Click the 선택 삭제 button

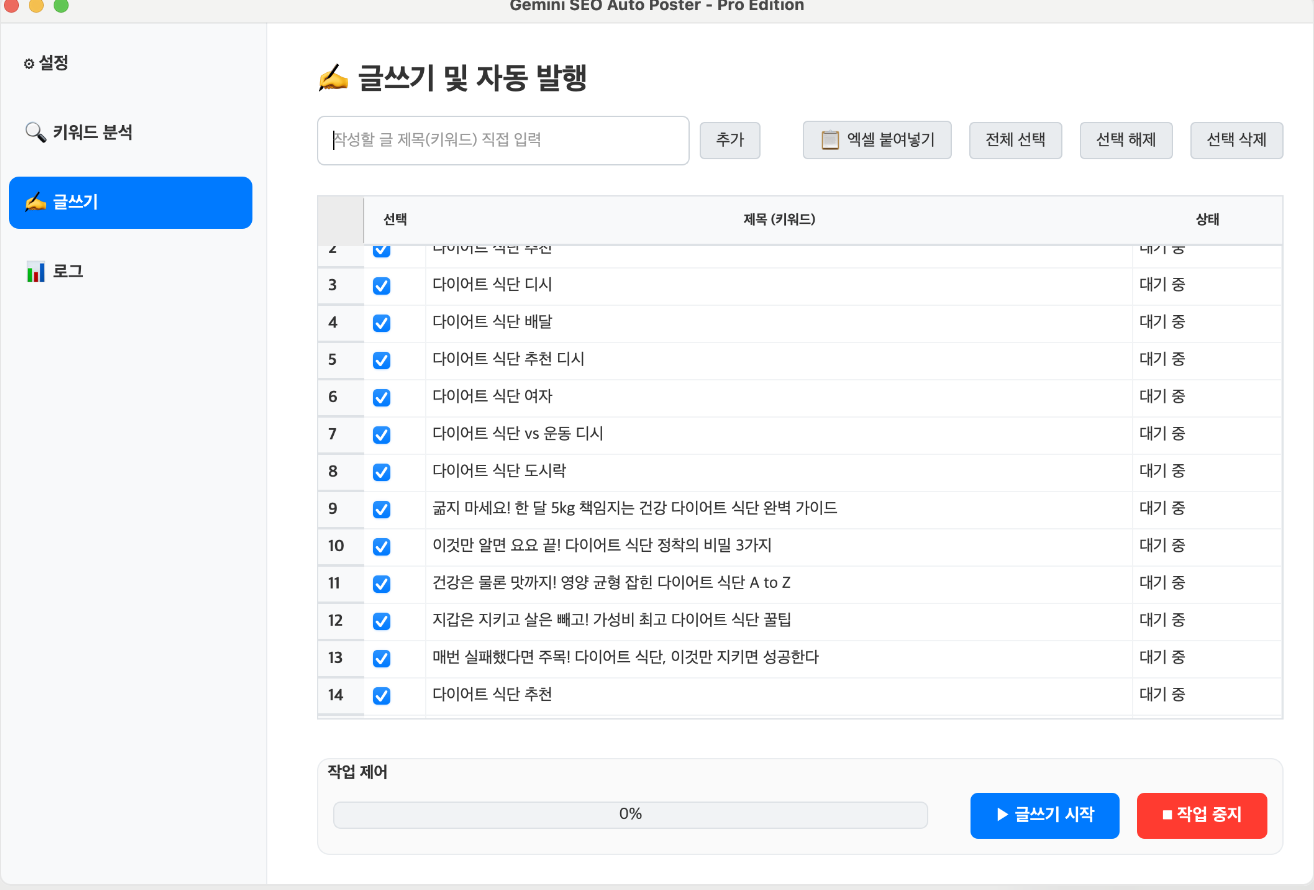point(1236,140)
